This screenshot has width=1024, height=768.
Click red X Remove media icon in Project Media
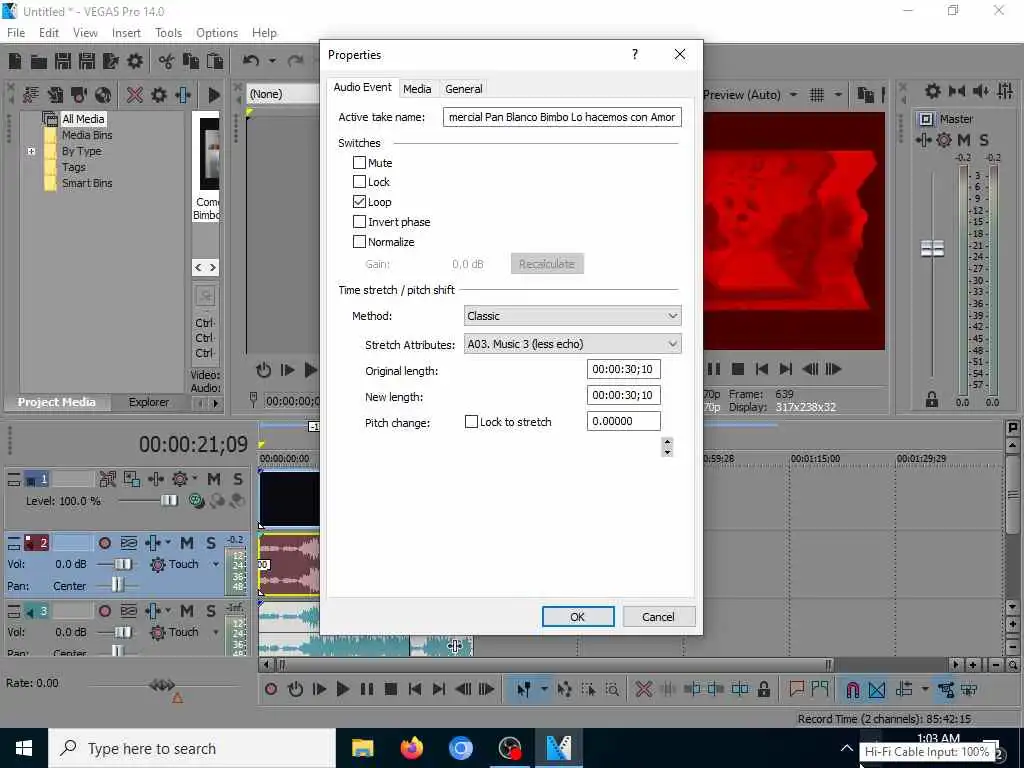135,95
